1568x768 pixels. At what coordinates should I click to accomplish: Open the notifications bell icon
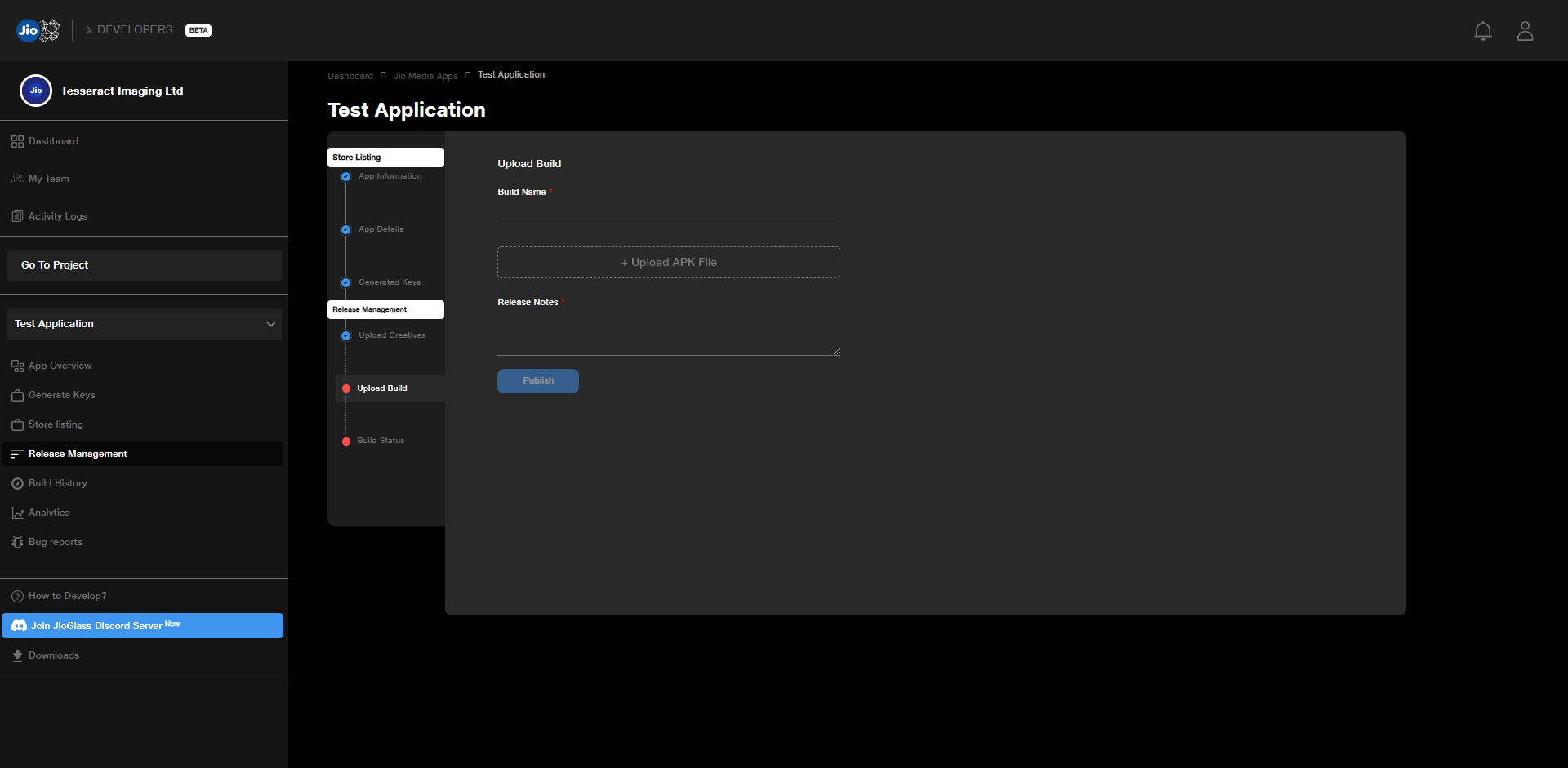pyautogui.click(x=1482, y=31)
